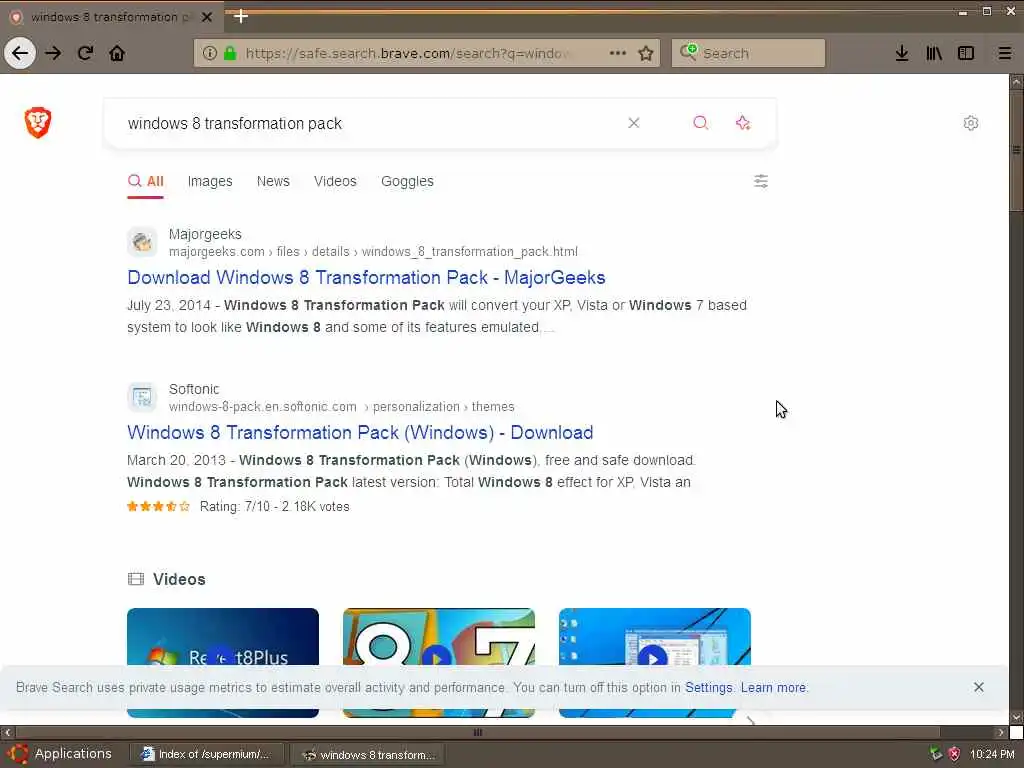The width and height of the screenshot is (1024, 768).
Task: Play the blue desktop video thumbnail
Action: click(x=654, y=662)
